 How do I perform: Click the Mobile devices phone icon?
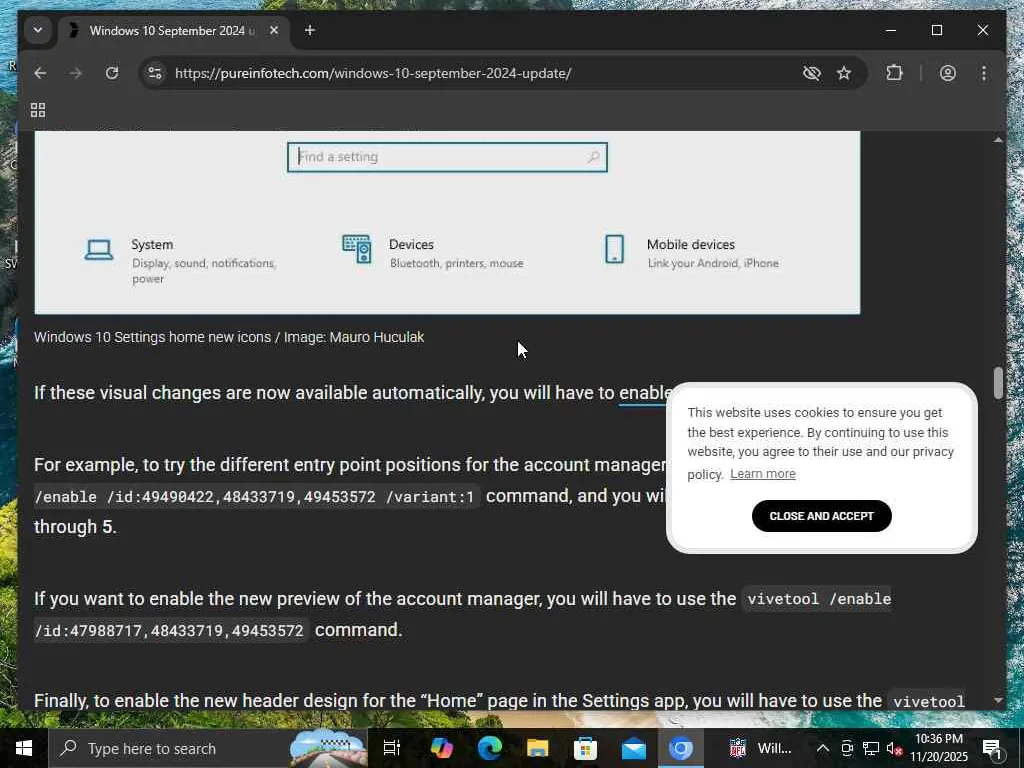coord(615,249)
